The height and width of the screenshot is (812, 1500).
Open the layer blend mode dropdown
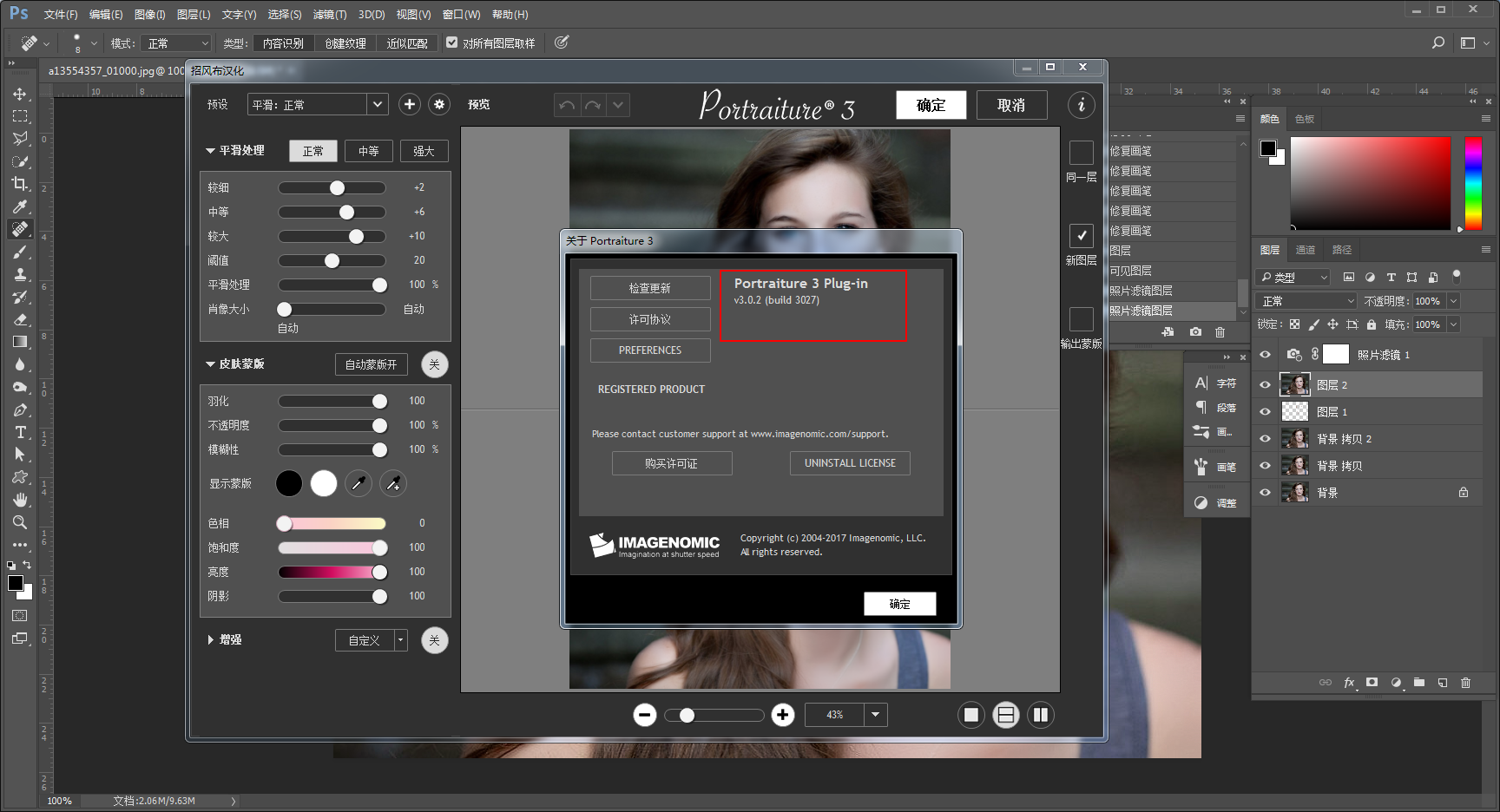[1307, 301]
